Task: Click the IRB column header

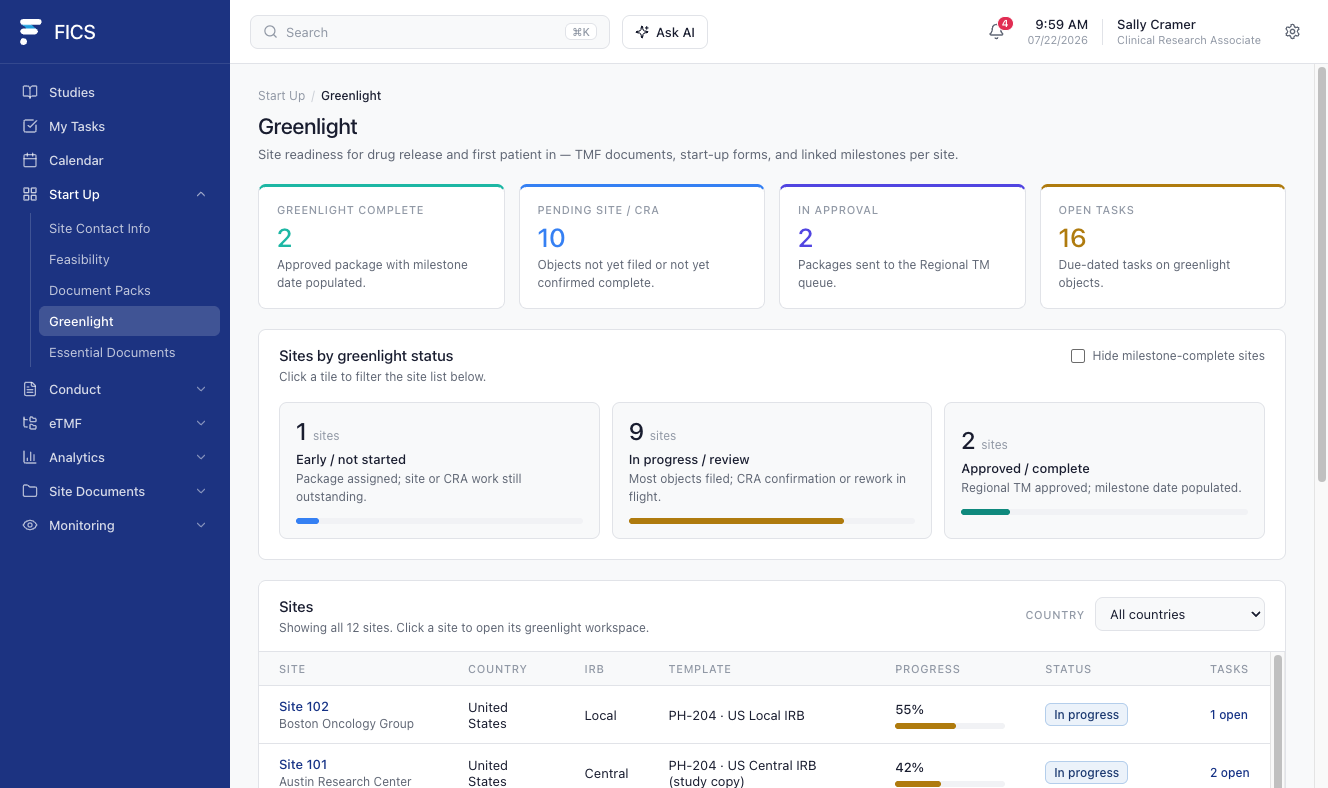Action: pos(594,669)
